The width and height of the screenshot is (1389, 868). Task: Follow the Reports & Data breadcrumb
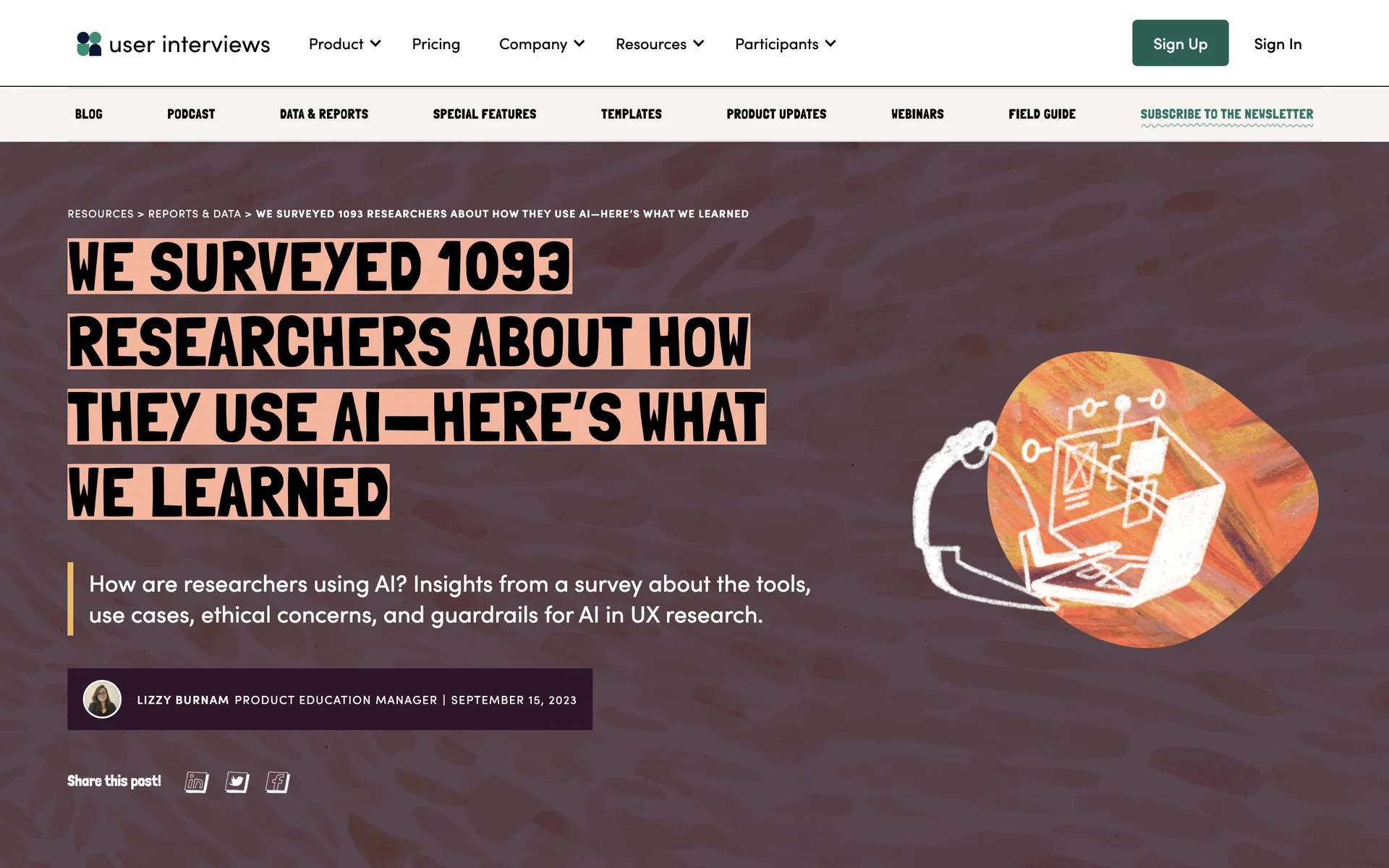click(x=195, y=214)
